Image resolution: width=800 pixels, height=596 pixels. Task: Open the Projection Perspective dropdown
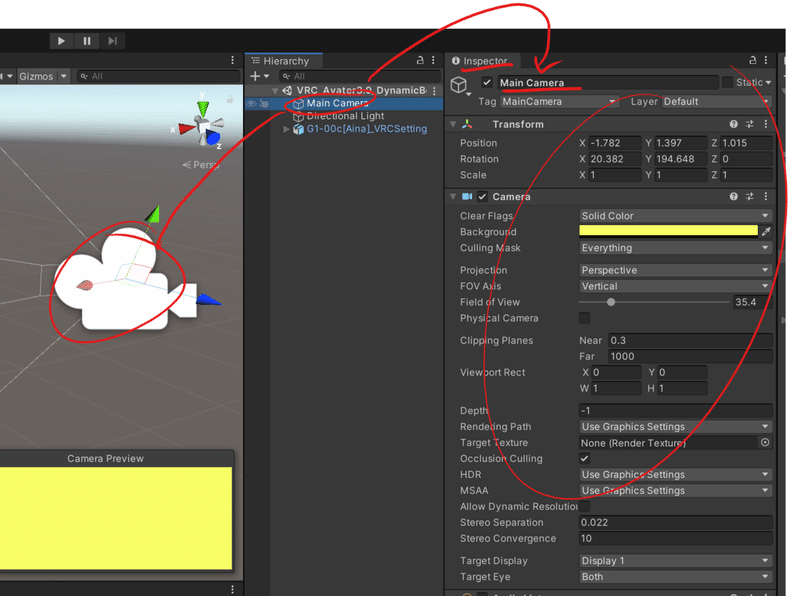(x=676, y=270)
